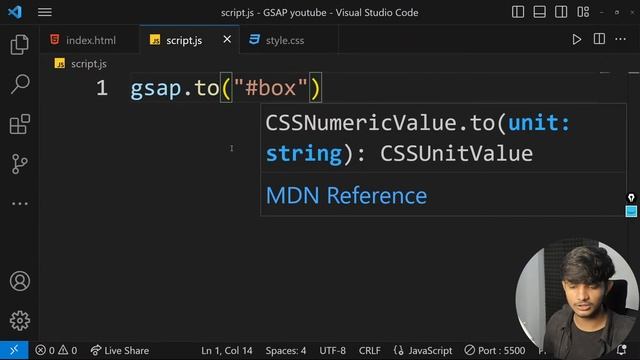Click script.js in the breadcrumb

(89, 64)
